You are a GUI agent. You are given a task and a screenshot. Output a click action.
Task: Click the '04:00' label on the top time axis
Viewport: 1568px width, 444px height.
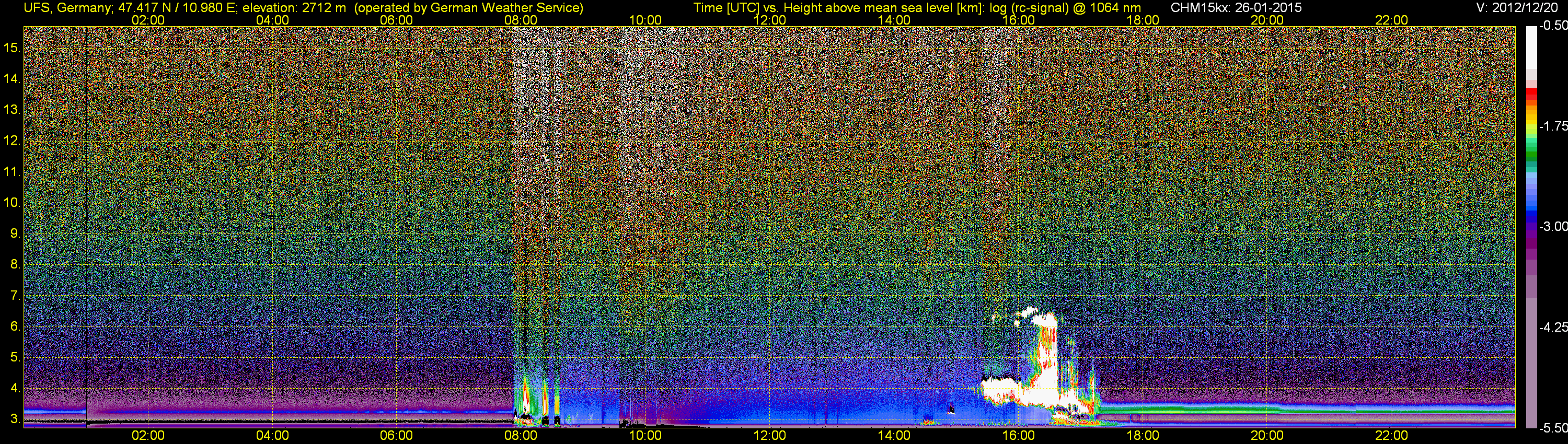tap(272, 20)
